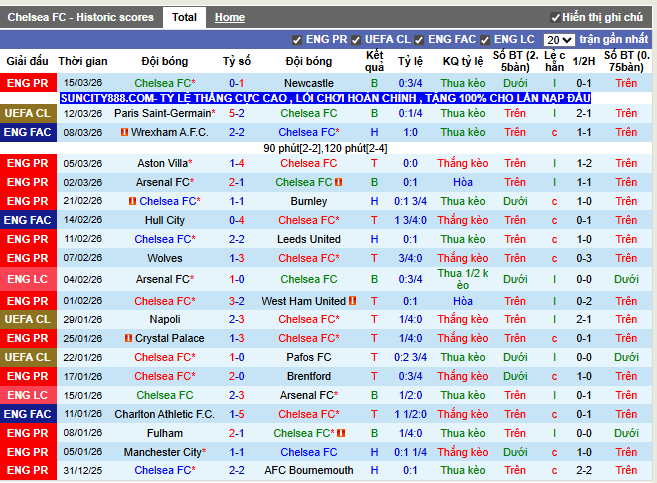Switch to the Home tab

click(x=229, y=17)
